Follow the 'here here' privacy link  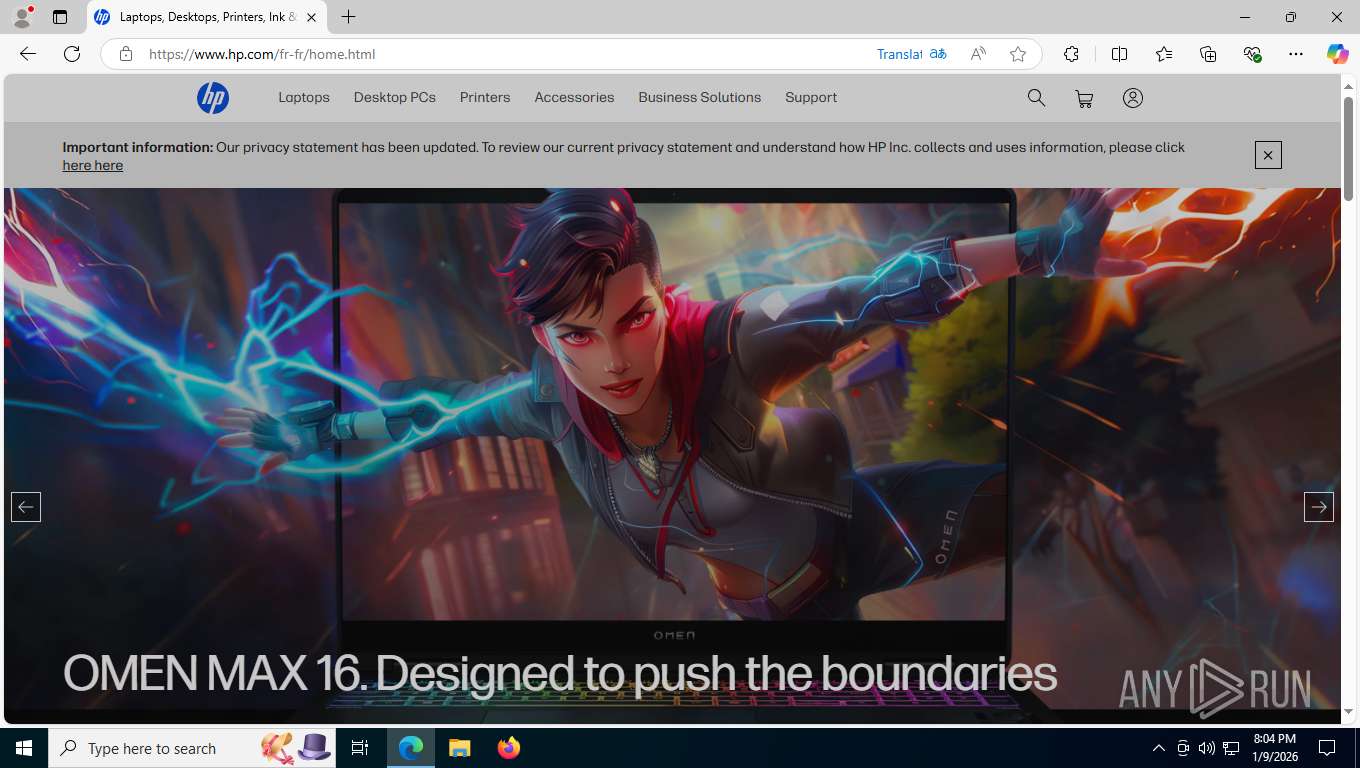pos(93,166)
